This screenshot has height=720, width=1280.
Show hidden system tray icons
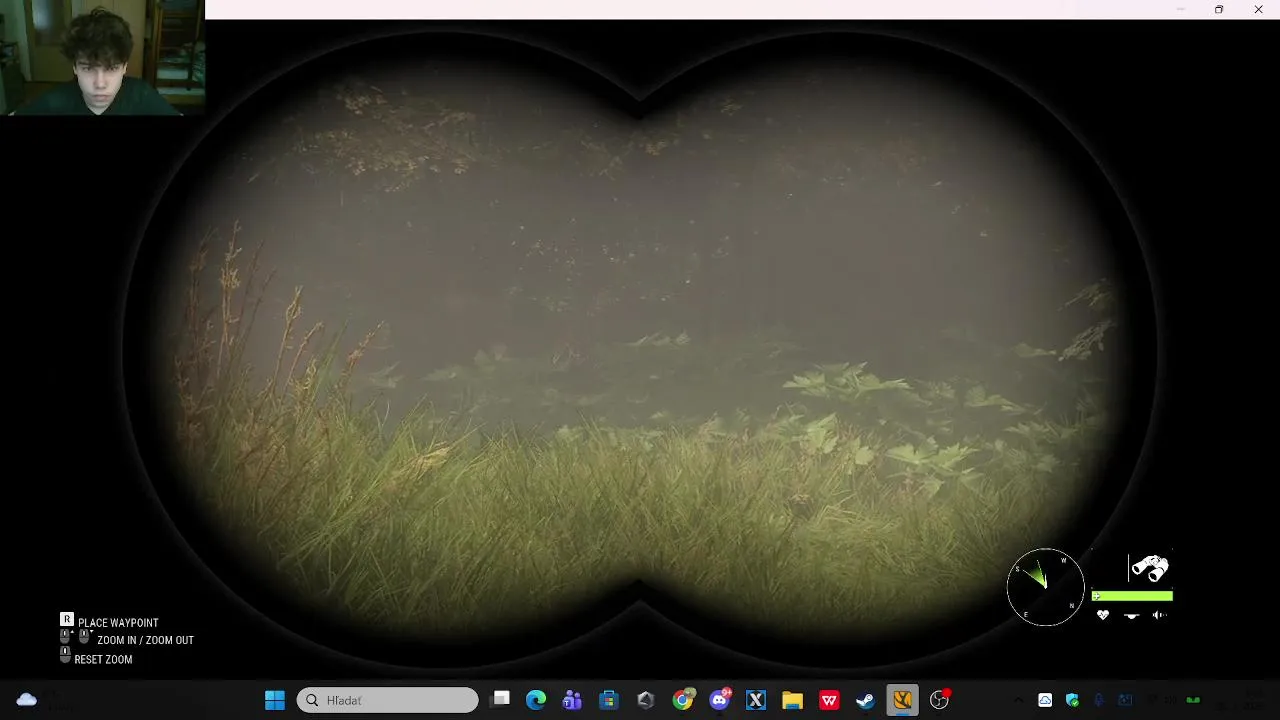pos(1018,700)
